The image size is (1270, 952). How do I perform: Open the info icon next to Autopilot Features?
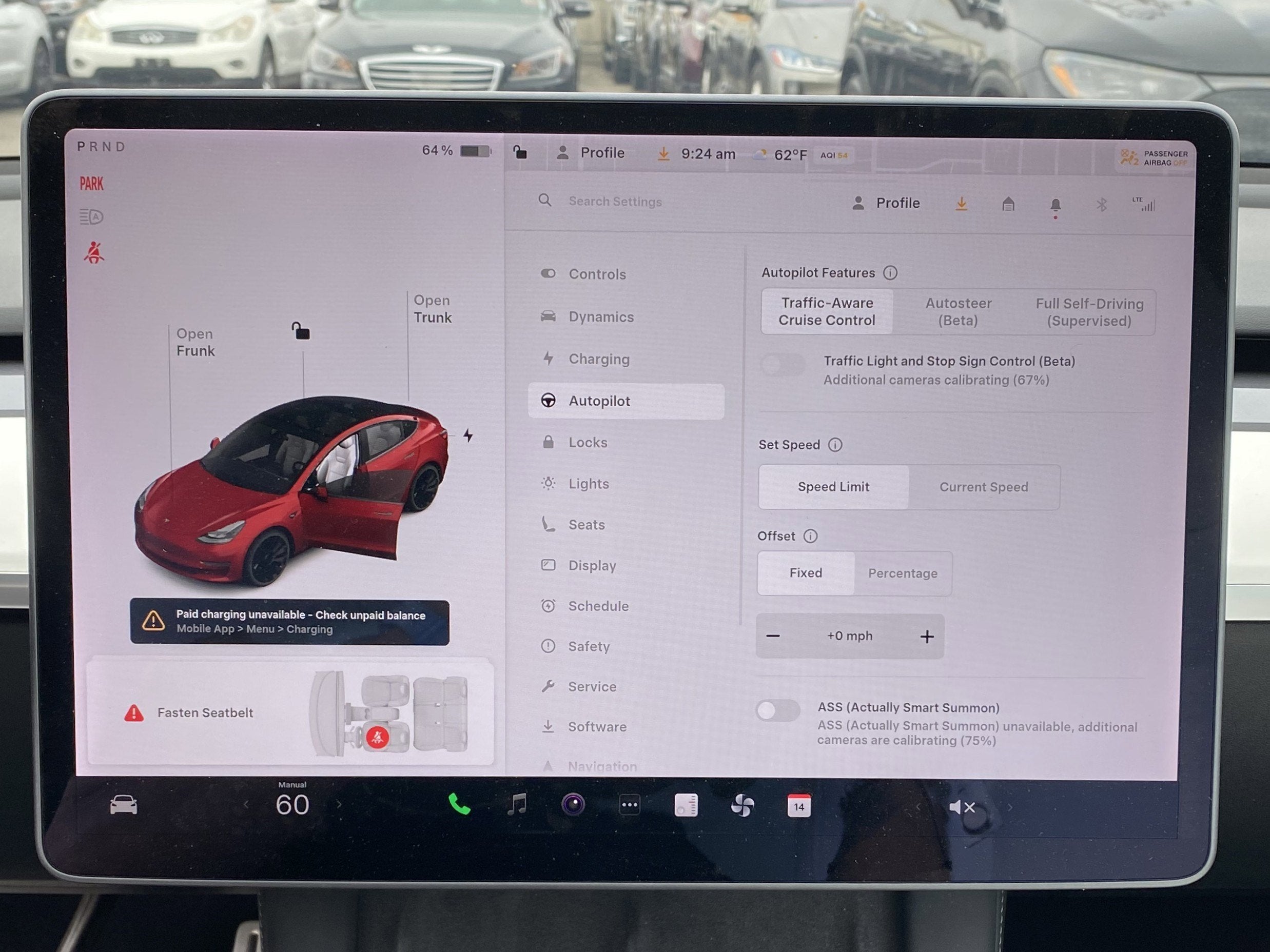890,272
